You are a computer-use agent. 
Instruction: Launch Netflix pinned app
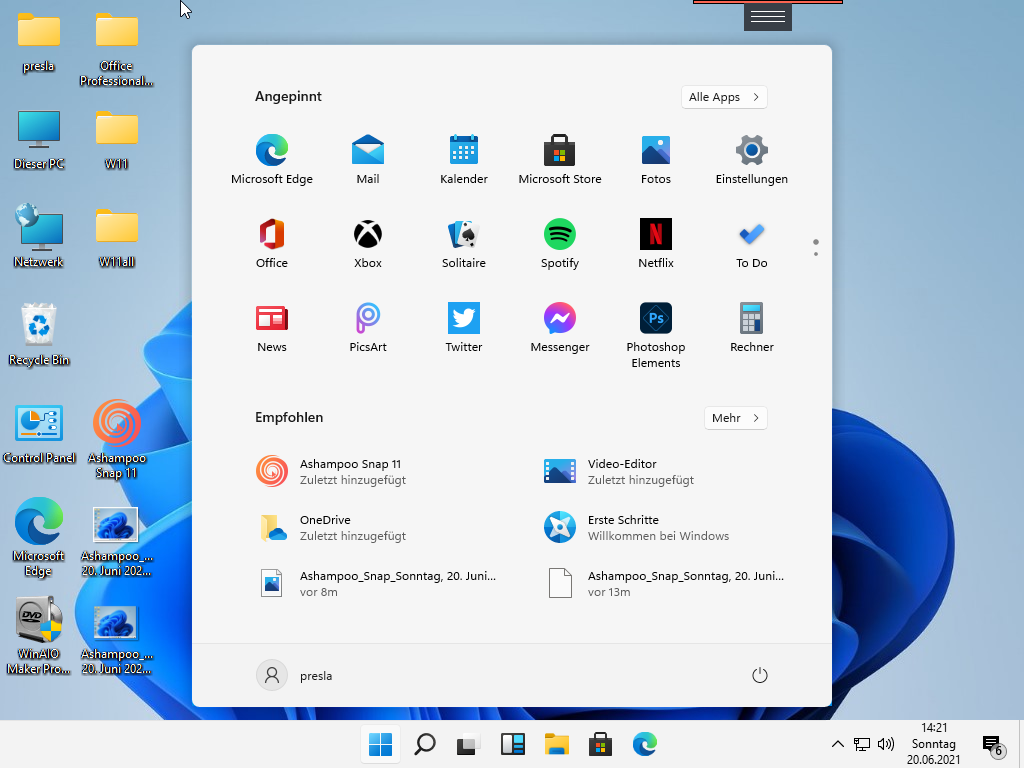[656, 244]
